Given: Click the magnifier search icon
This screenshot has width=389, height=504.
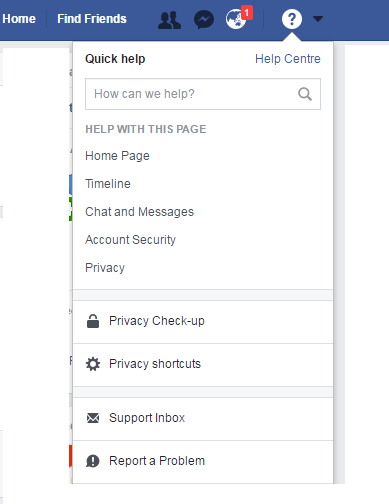Looking at the screenshot, I should click(x=305, y=94).
